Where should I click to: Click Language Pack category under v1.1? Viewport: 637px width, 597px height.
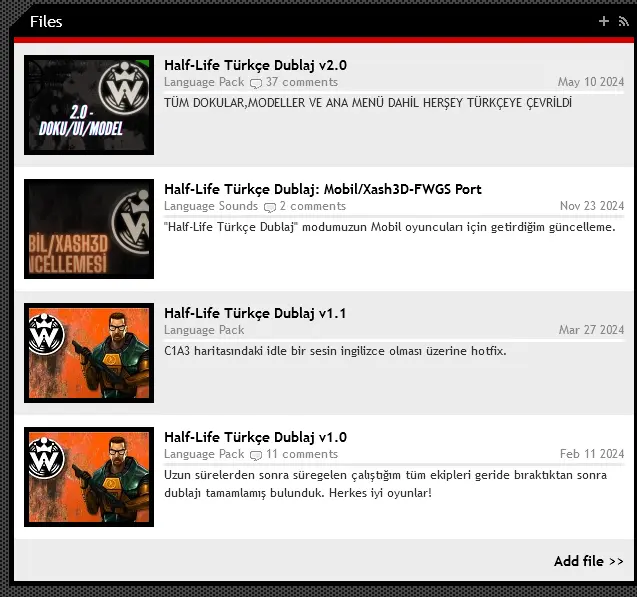tap(204, 330)
